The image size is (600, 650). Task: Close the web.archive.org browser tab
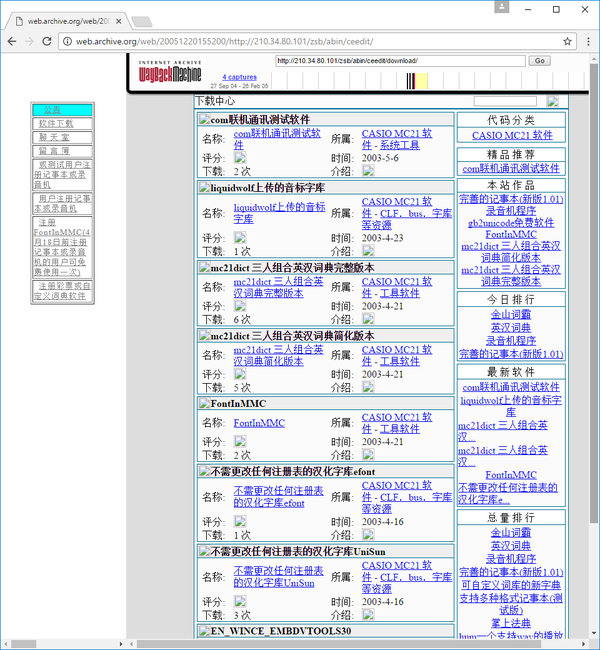[x=119, y=21]
